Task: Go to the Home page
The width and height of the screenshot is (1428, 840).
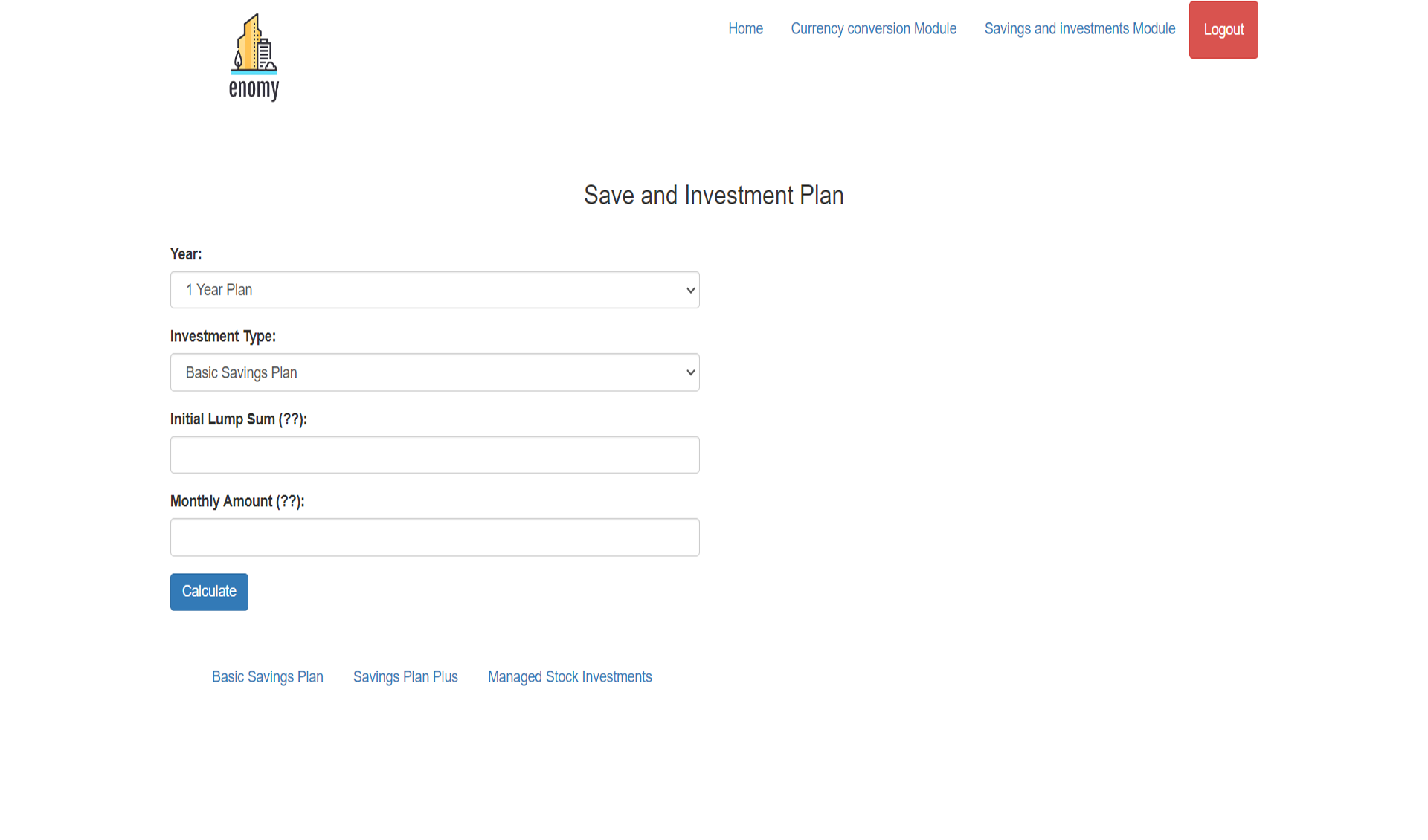Action: [745, 29]
